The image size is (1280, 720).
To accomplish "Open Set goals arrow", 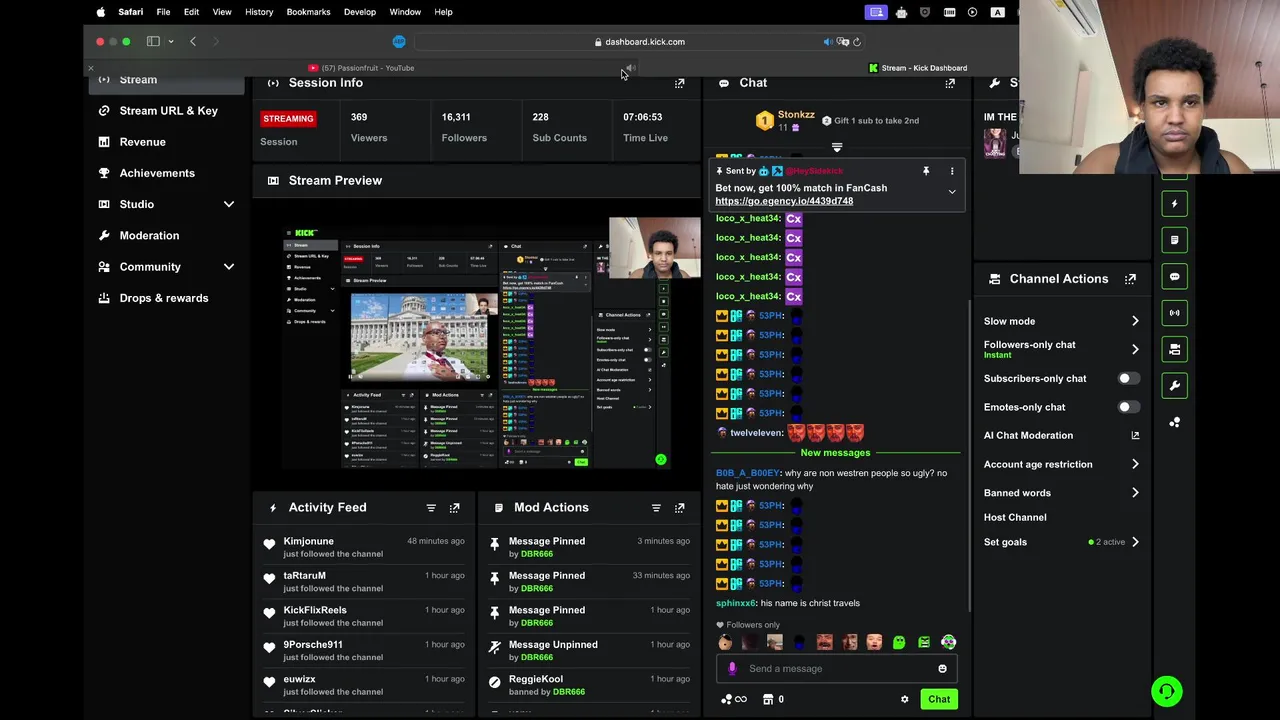I will tap(1135, 542).
